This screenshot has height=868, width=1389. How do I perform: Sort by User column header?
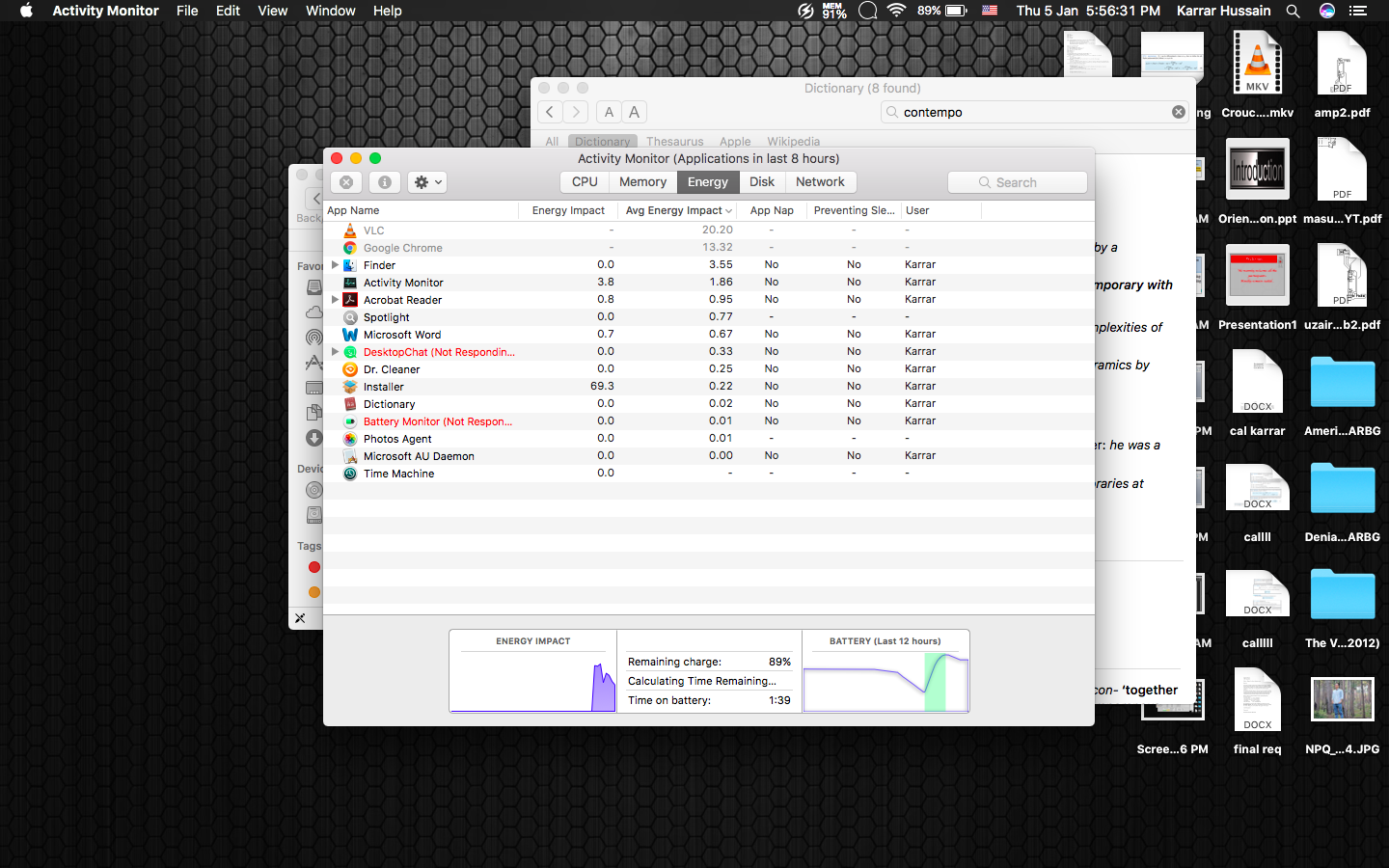click(x=940, y=210)
